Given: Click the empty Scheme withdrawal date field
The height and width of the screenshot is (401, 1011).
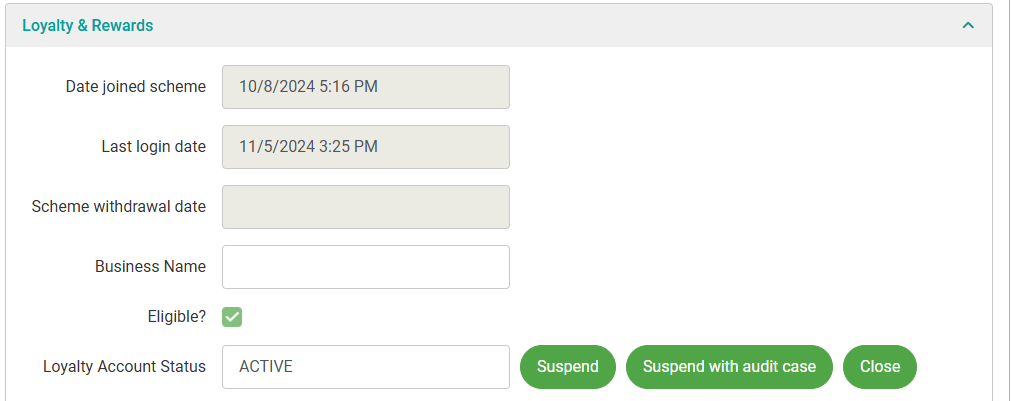Looking at the screenshot, I should point(365,207).
